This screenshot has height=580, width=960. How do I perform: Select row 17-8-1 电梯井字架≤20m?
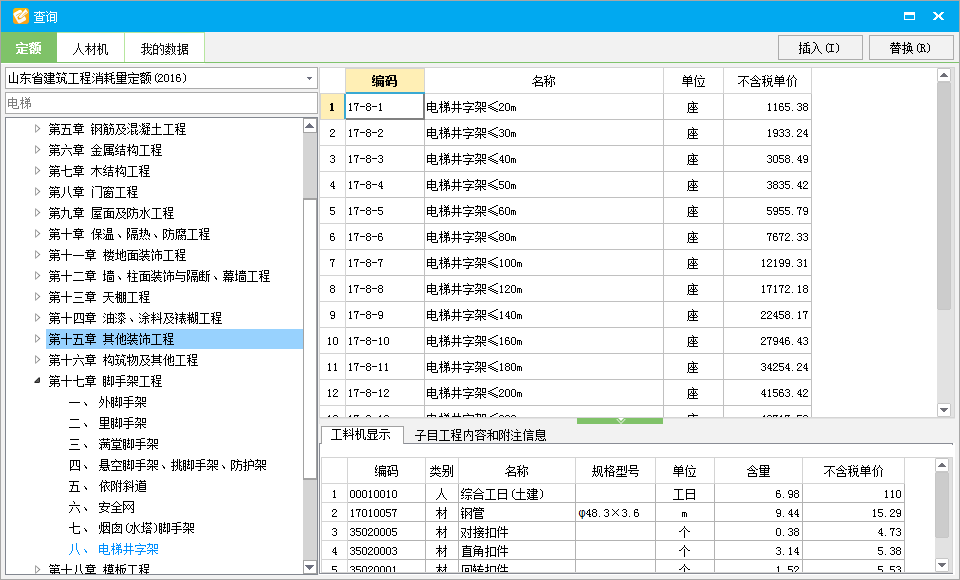(566, 107)
